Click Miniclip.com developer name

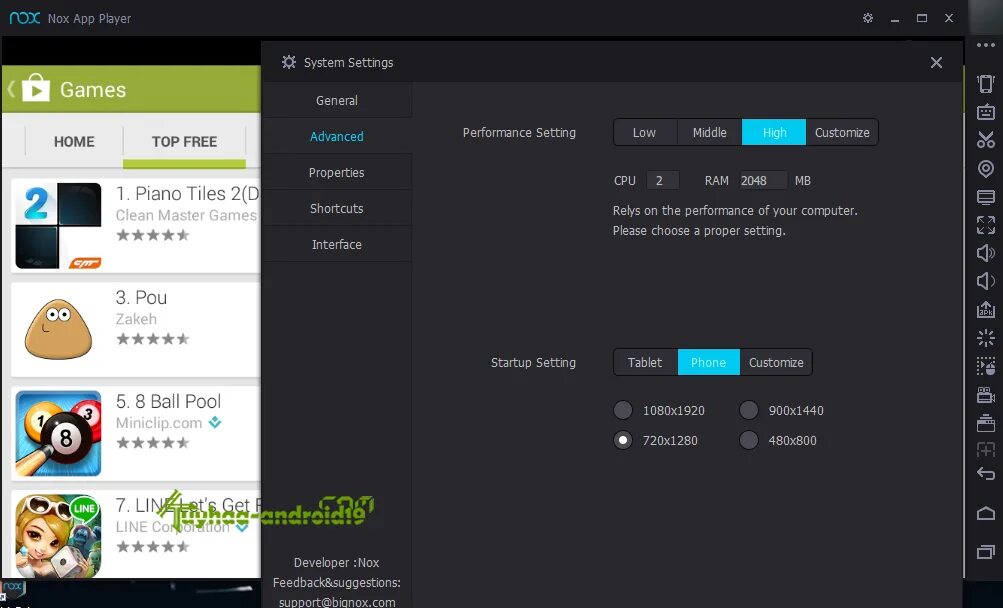point(159,423)
